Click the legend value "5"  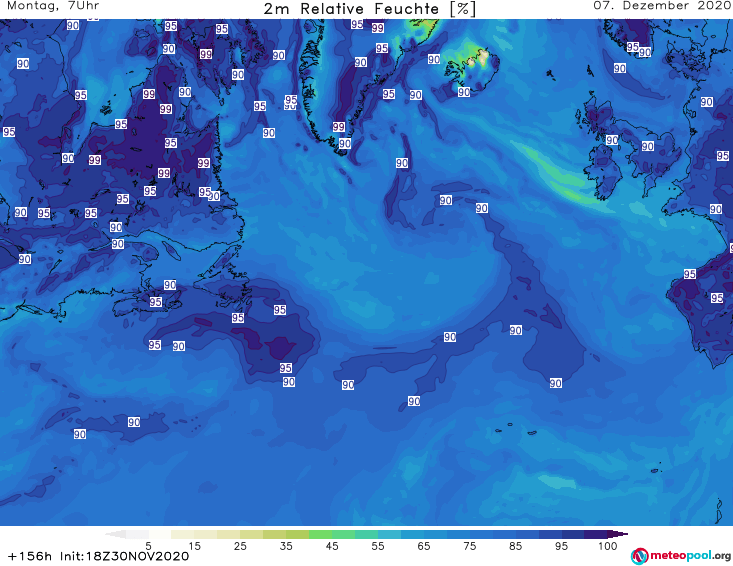(148, 546)
